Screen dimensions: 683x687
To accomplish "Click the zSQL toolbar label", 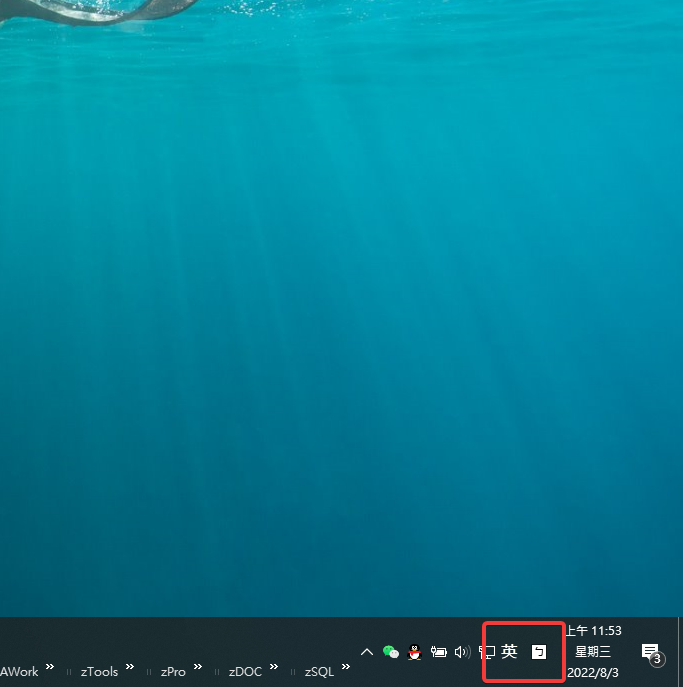I will click(319, 672).
